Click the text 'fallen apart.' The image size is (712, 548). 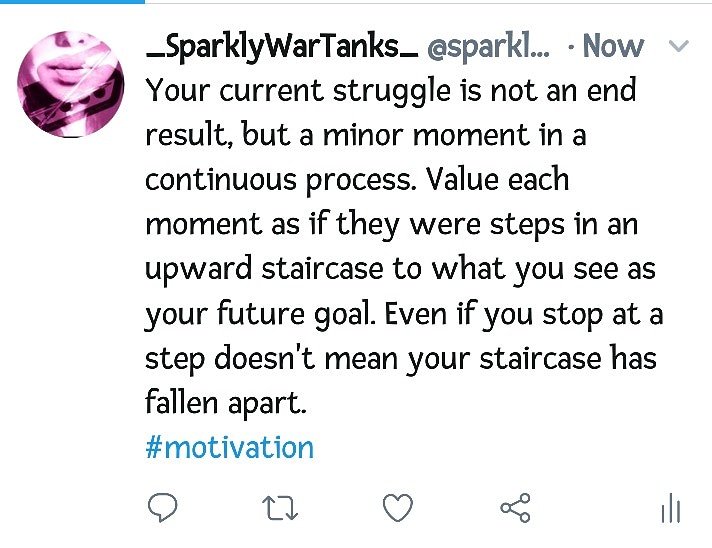point(224,403)
